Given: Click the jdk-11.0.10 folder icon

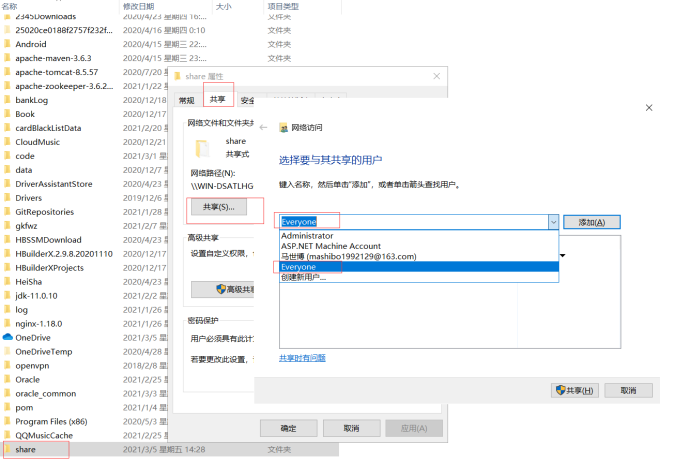Looking at the screenshot, I should pyautogui.click(x=7, y=296).
